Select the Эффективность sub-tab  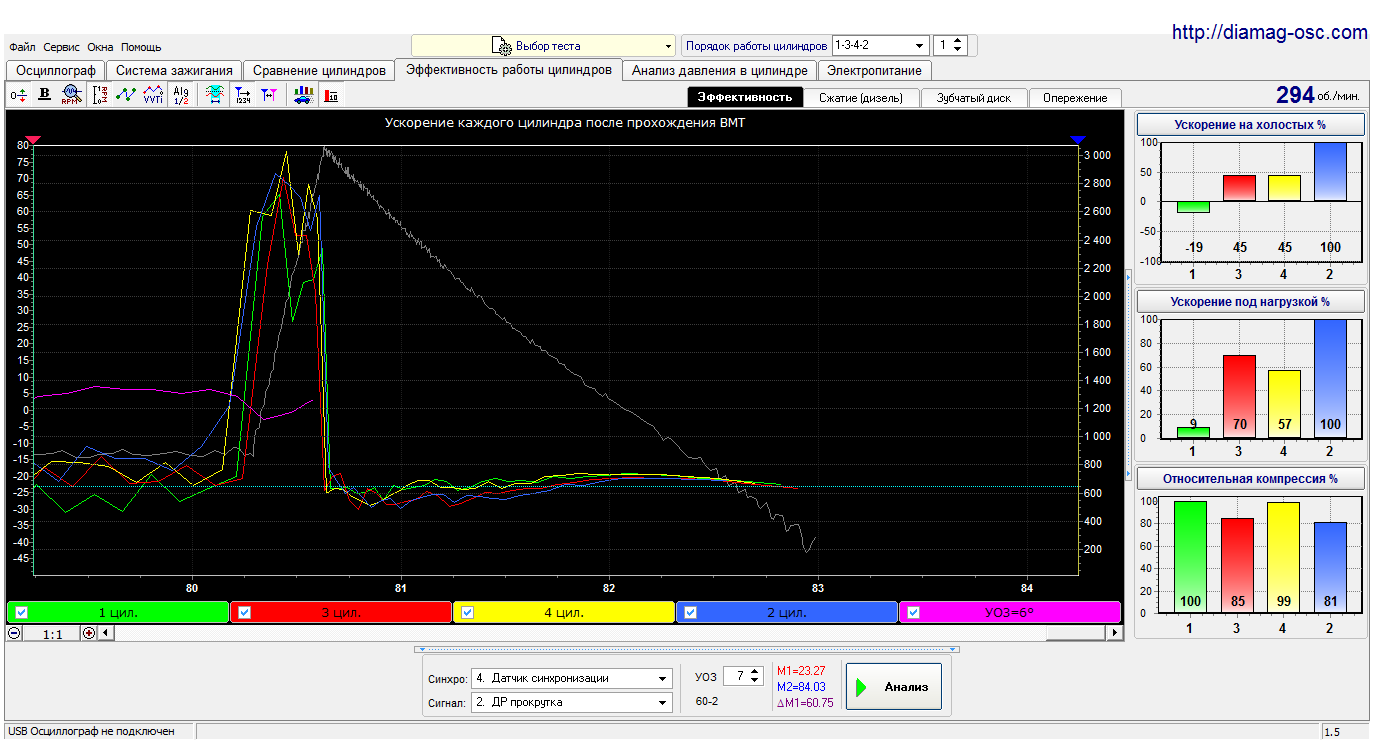click(745, 97)
